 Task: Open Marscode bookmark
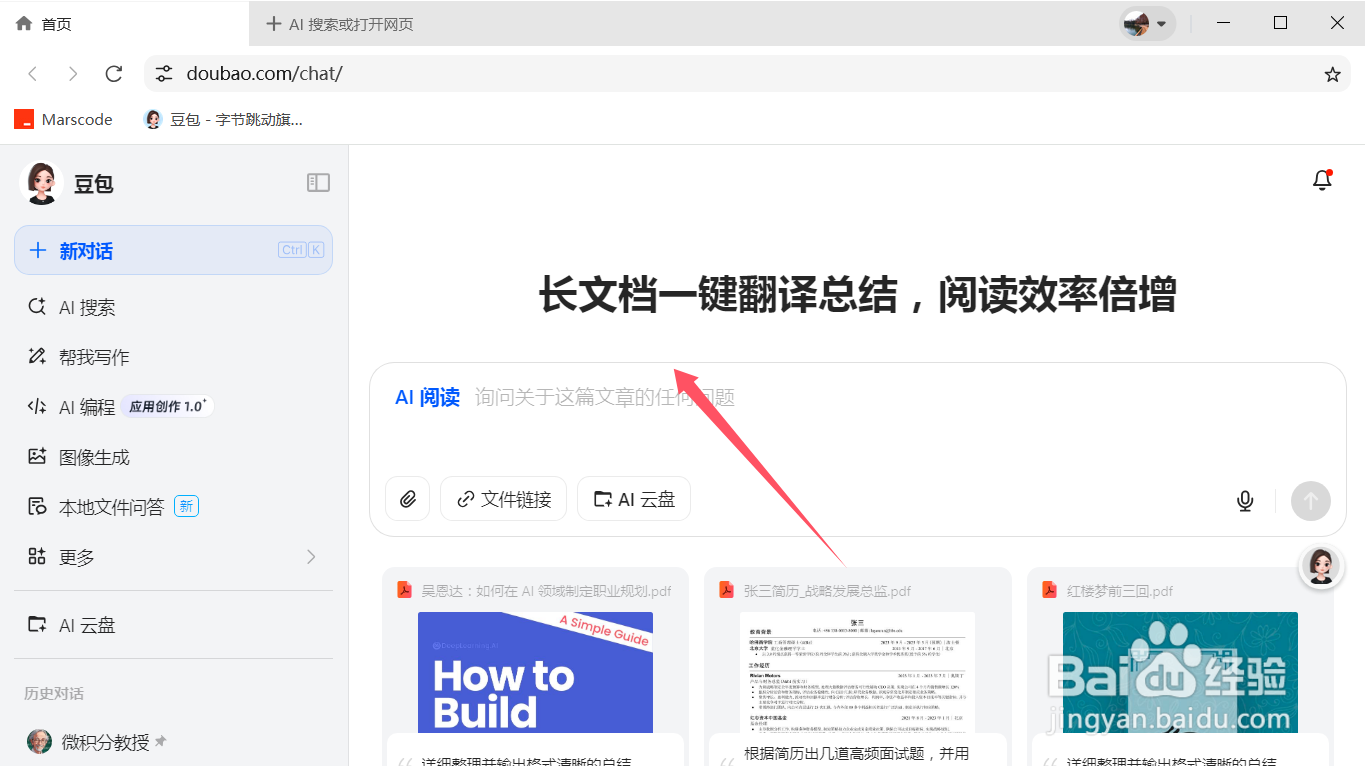coord(63,119)
